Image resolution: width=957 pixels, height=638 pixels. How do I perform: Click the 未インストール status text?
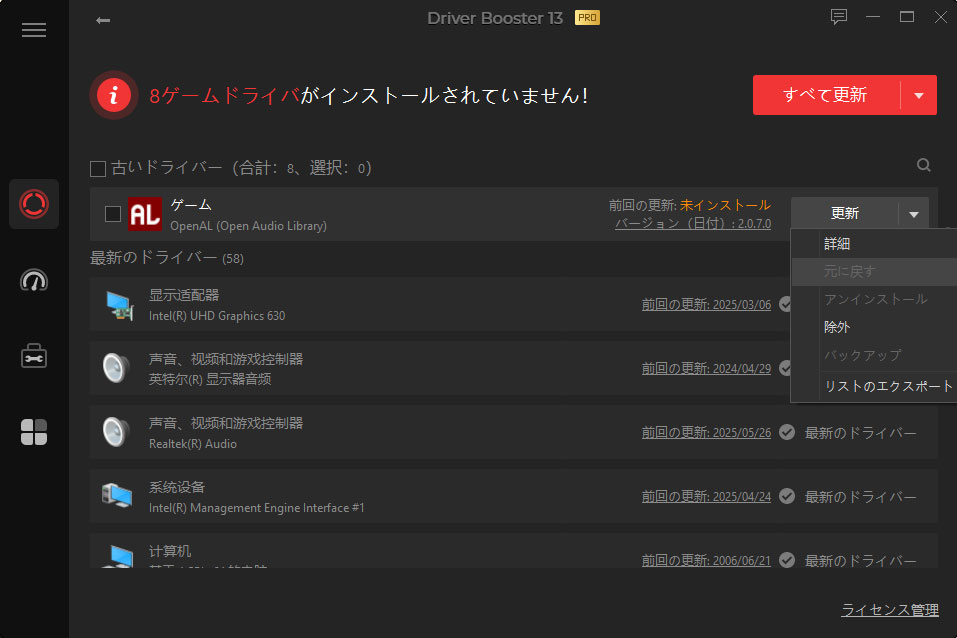coord(725,205)
